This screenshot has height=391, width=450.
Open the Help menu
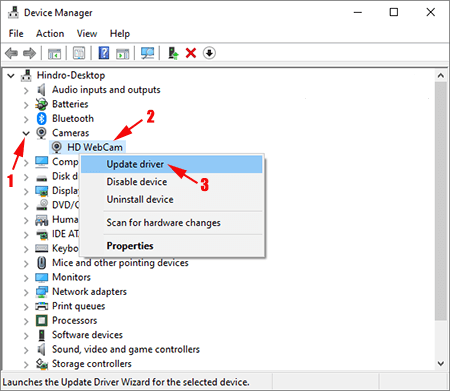[x=120, y=34]
